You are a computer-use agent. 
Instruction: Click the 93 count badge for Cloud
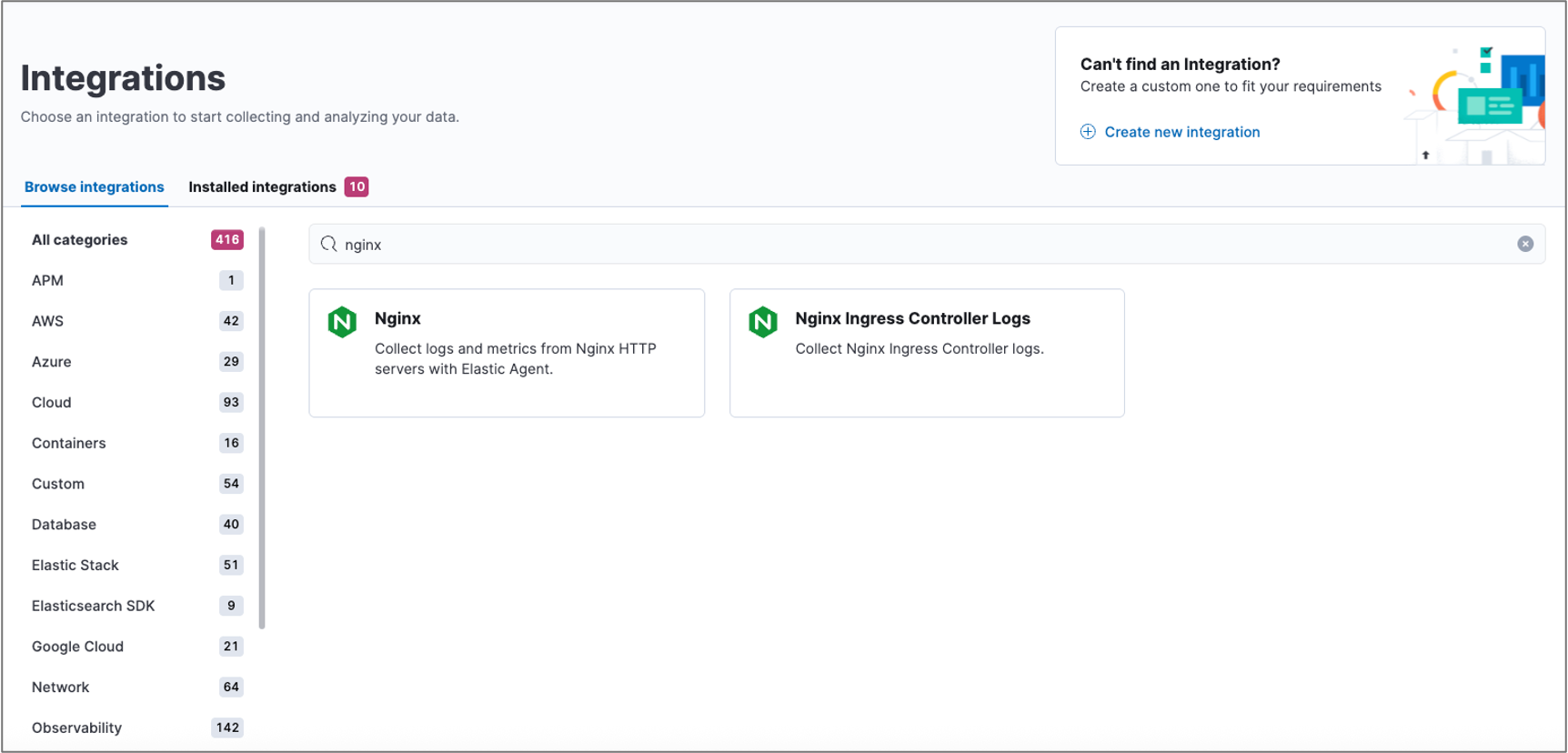click(231, 402)
